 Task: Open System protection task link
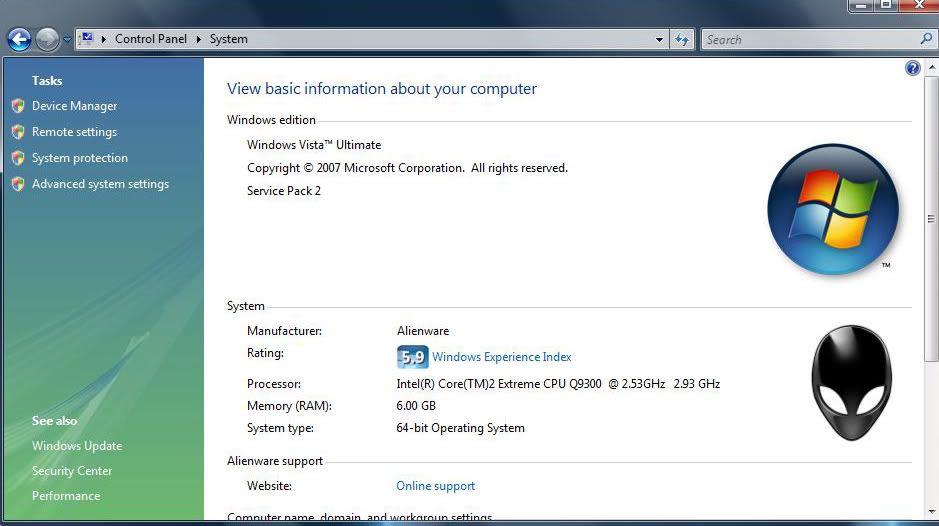click(80, 158)
